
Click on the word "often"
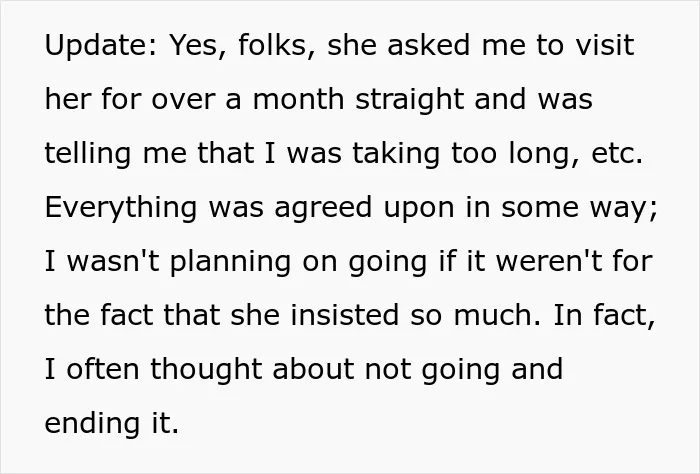[103, 369]
